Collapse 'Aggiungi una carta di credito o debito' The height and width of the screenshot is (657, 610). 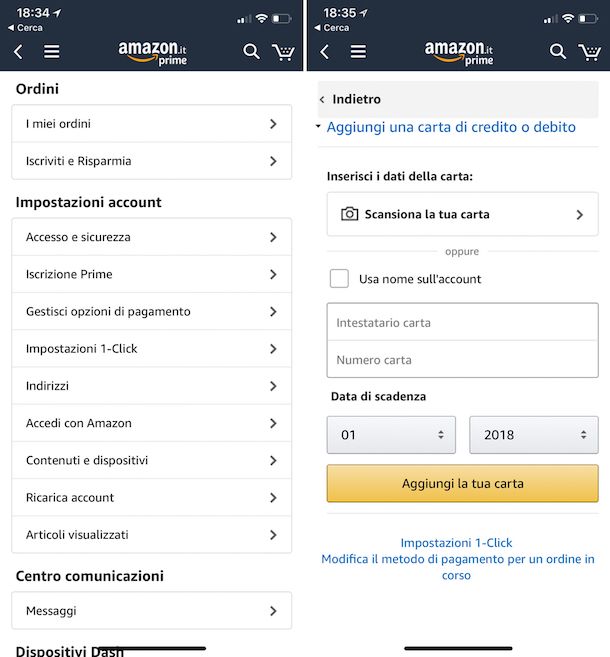450,127
